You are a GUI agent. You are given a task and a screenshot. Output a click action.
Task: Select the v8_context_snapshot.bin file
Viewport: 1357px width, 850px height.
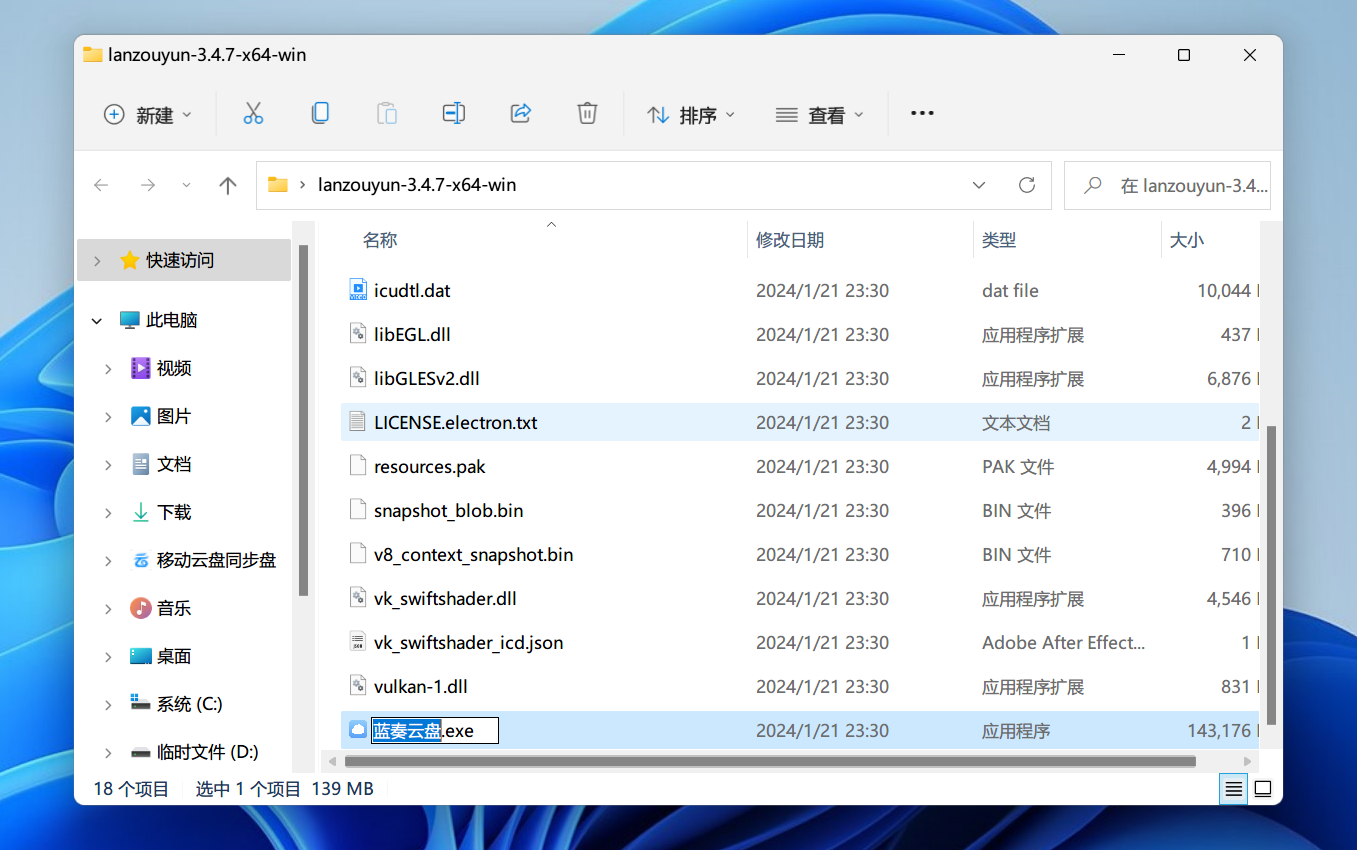pos(474,555)
